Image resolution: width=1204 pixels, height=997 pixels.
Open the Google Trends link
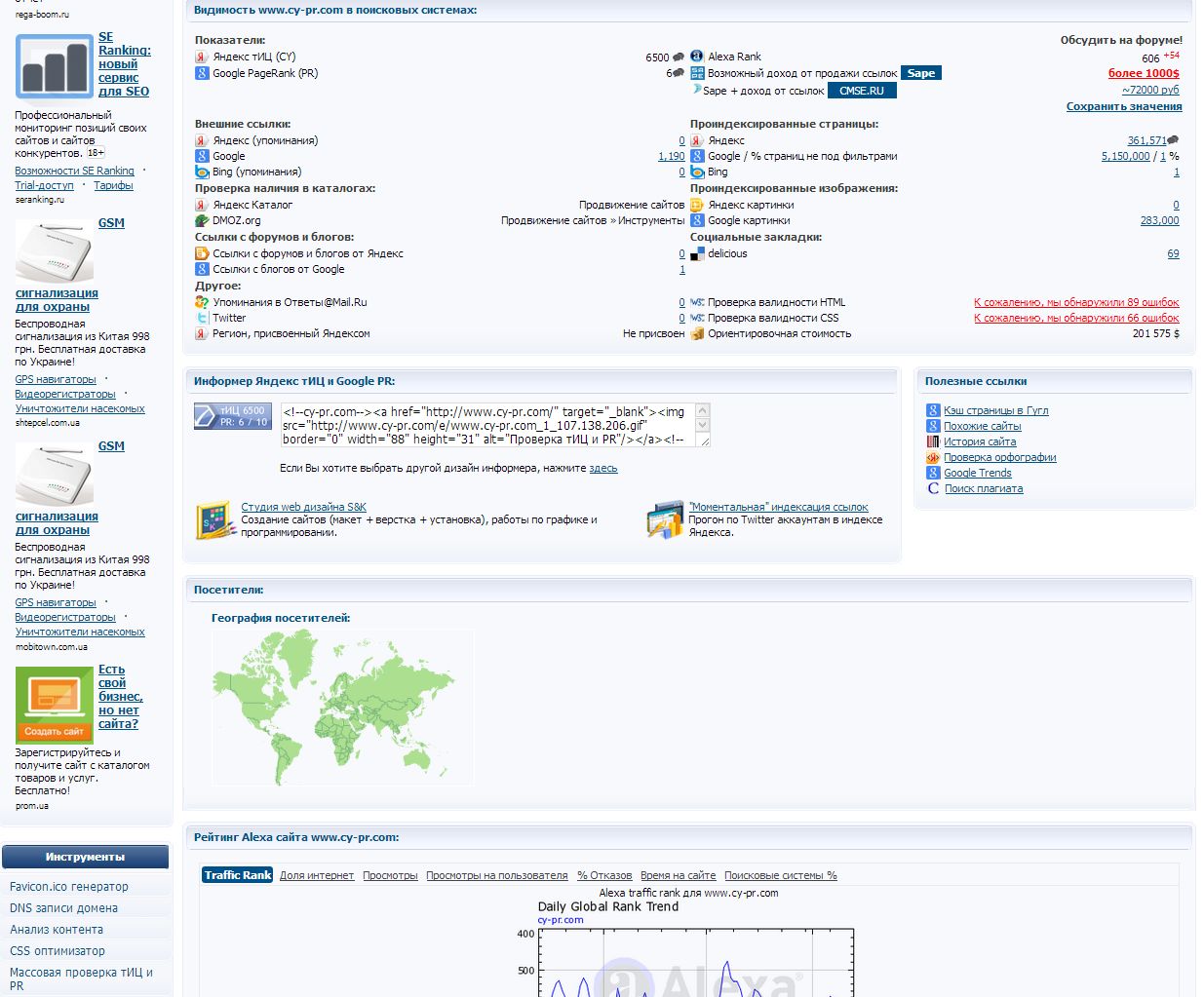pyautogui.click(x=977, y=473)
